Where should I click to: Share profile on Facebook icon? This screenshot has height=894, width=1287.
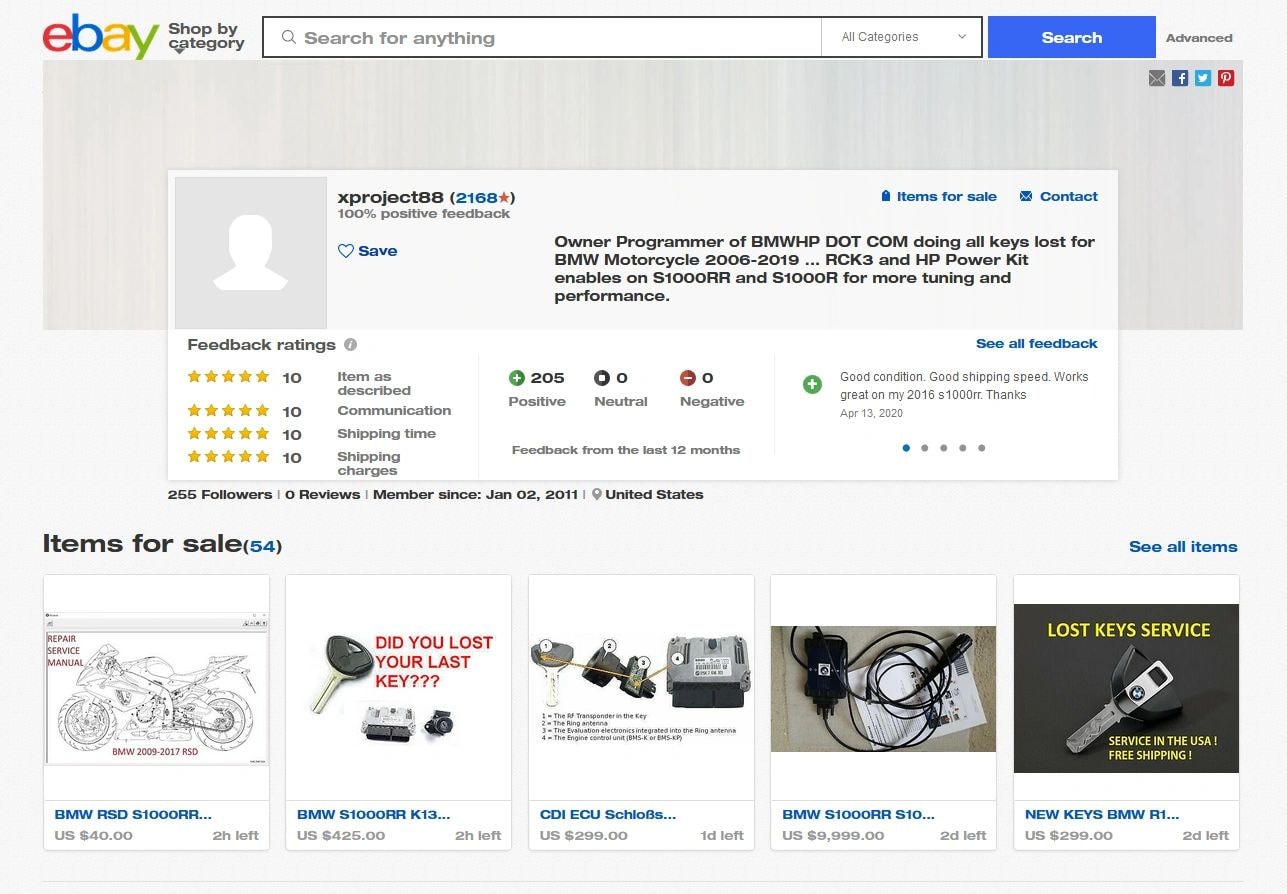[x=1180, y=78]
